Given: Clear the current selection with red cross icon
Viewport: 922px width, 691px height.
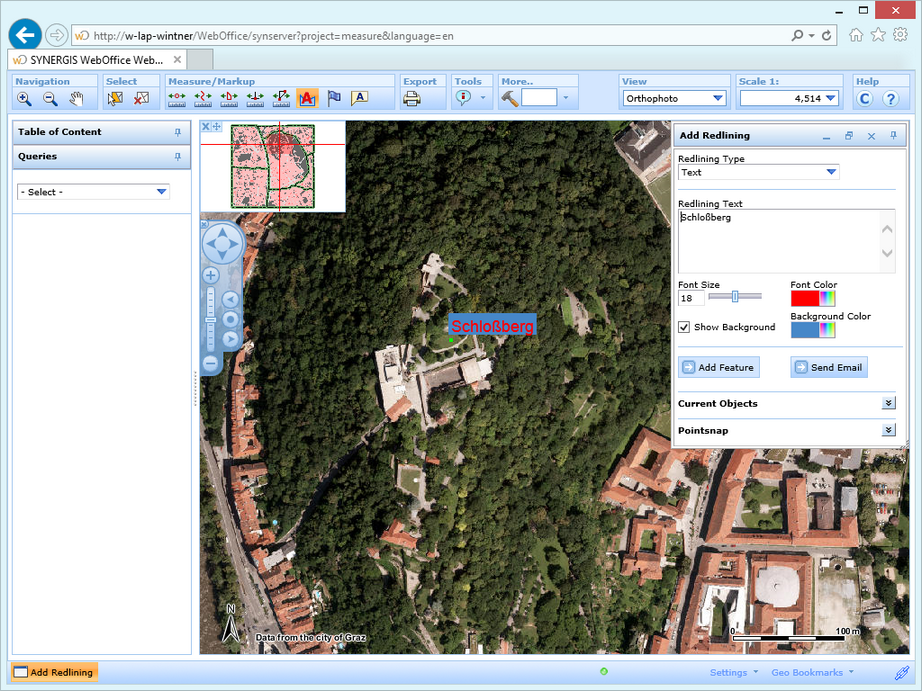Looking at the screenshot, I should tap(141, 99).
